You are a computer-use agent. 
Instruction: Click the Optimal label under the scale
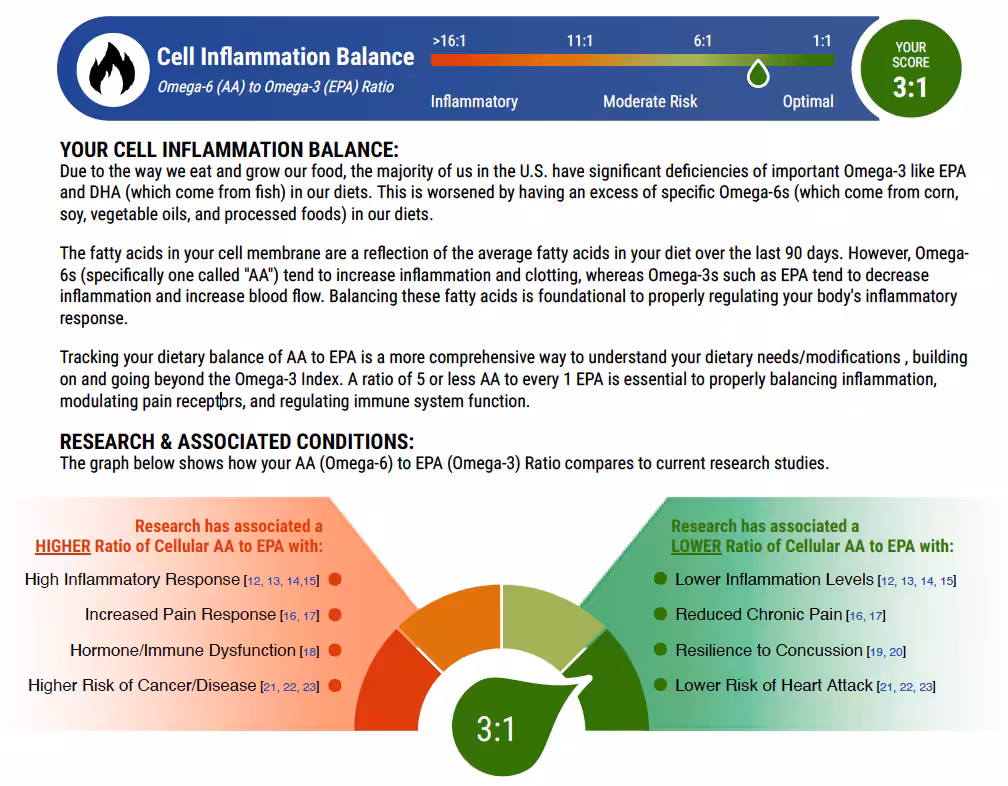coord(808,101)
